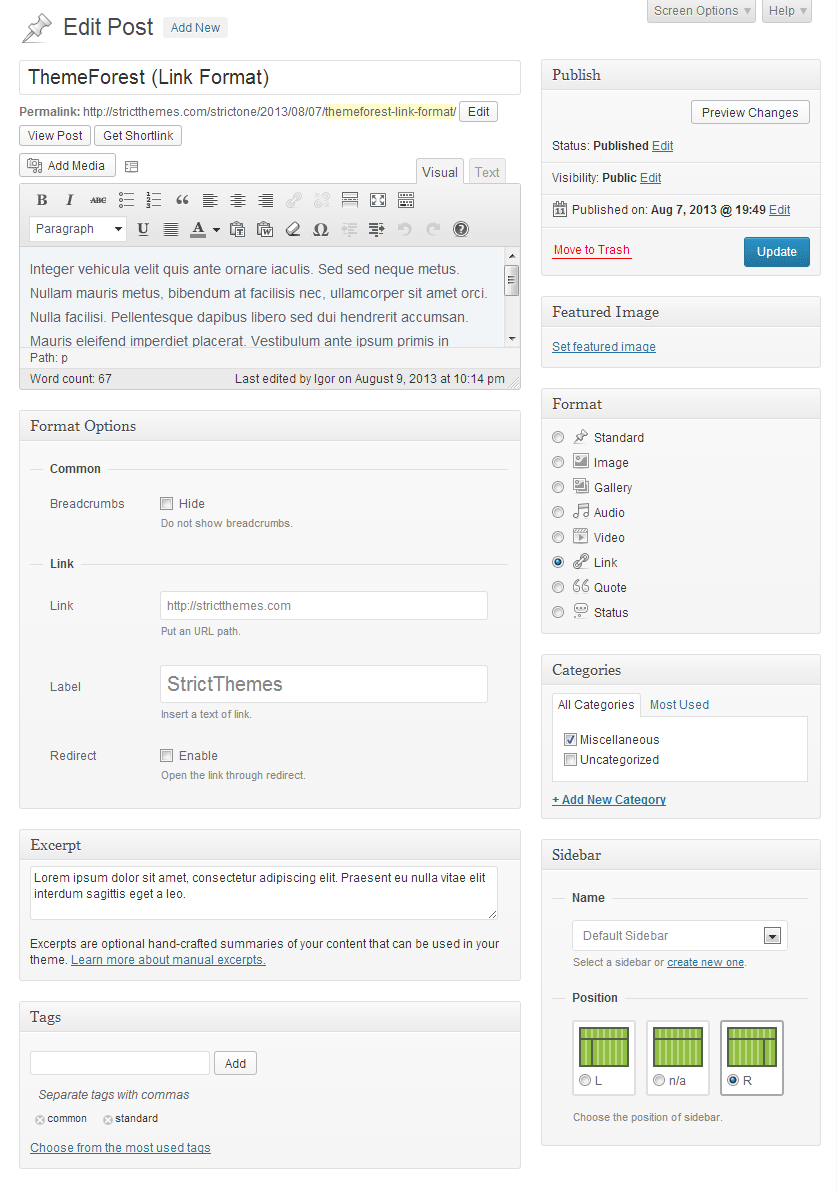Click the Move to Trash link
837x1192 pixels.
(x=591, y=250)
